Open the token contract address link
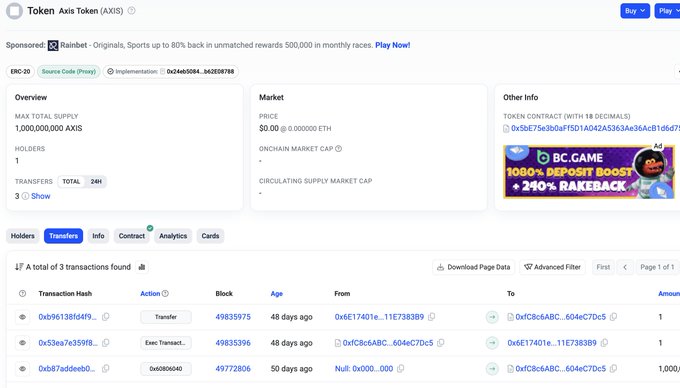This screenshot has width=680, height=388. tap(595, 128)
